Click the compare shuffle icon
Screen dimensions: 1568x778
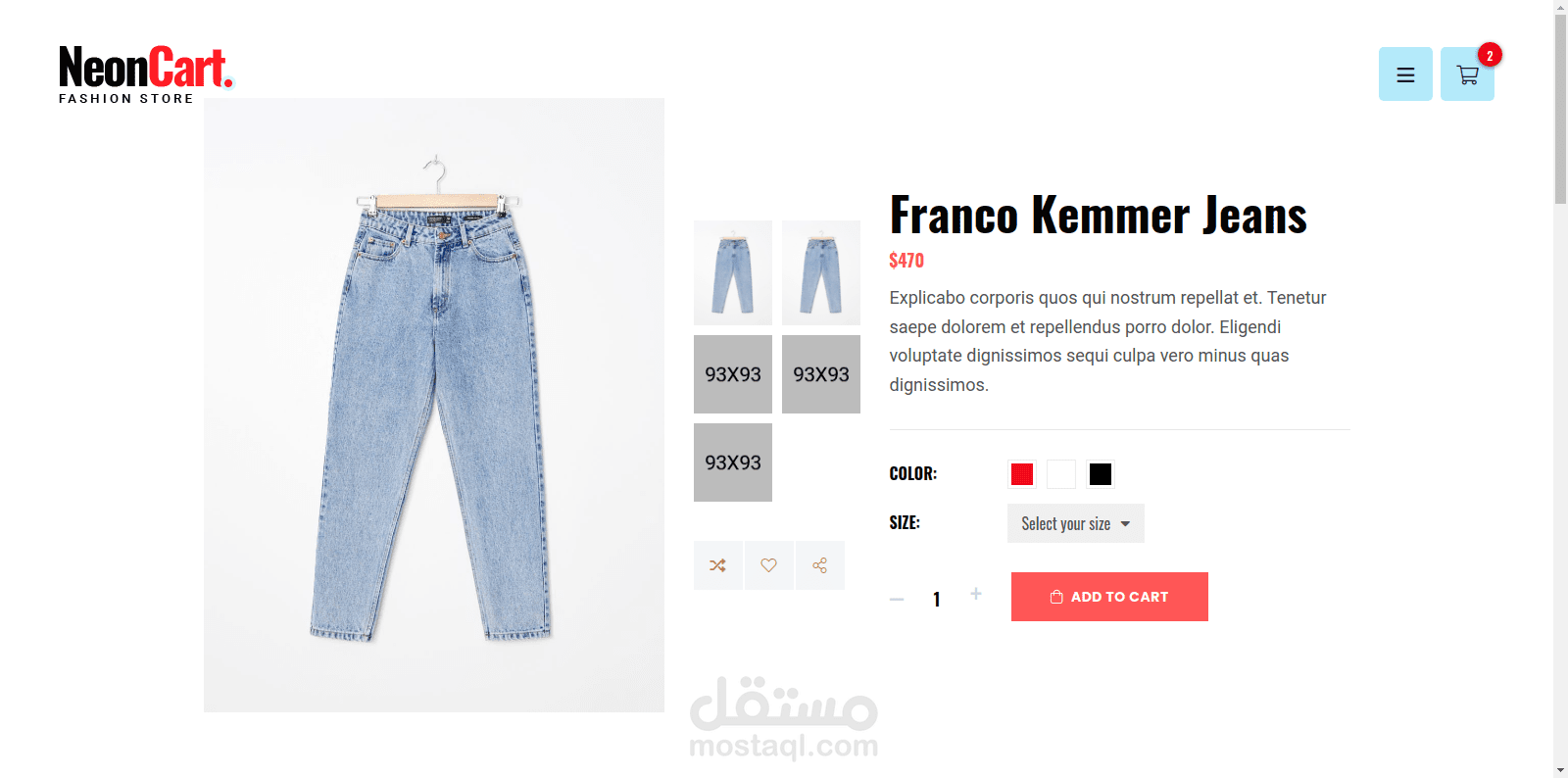(x=718, y=565)
